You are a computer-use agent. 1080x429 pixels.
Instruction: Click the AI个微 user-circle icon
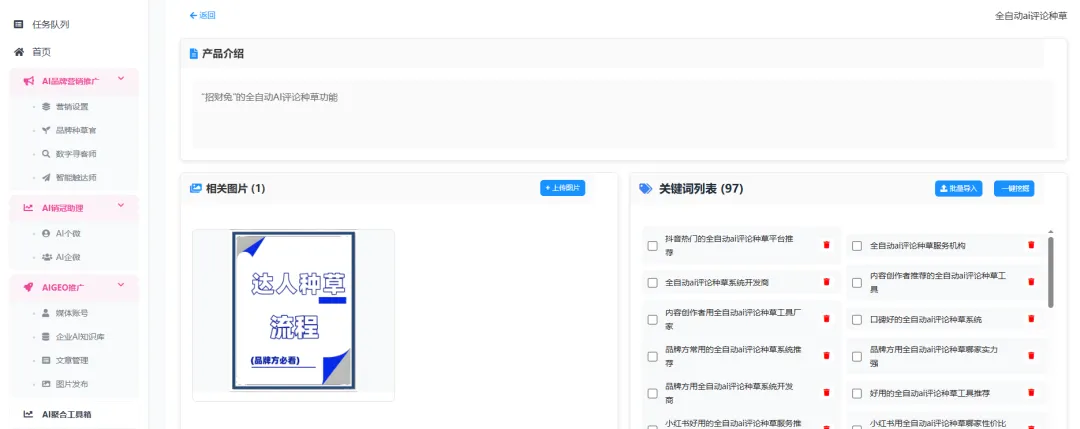point(46,233)
